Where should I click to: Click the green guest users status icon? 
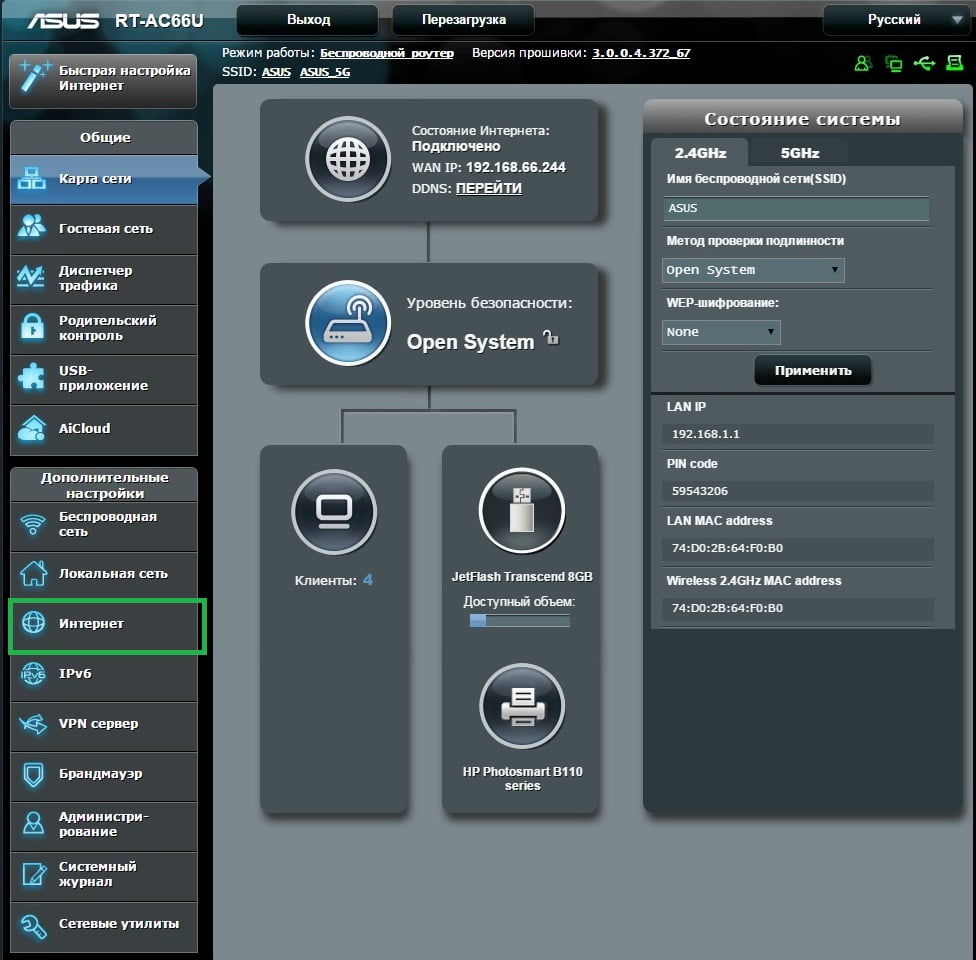863,64
